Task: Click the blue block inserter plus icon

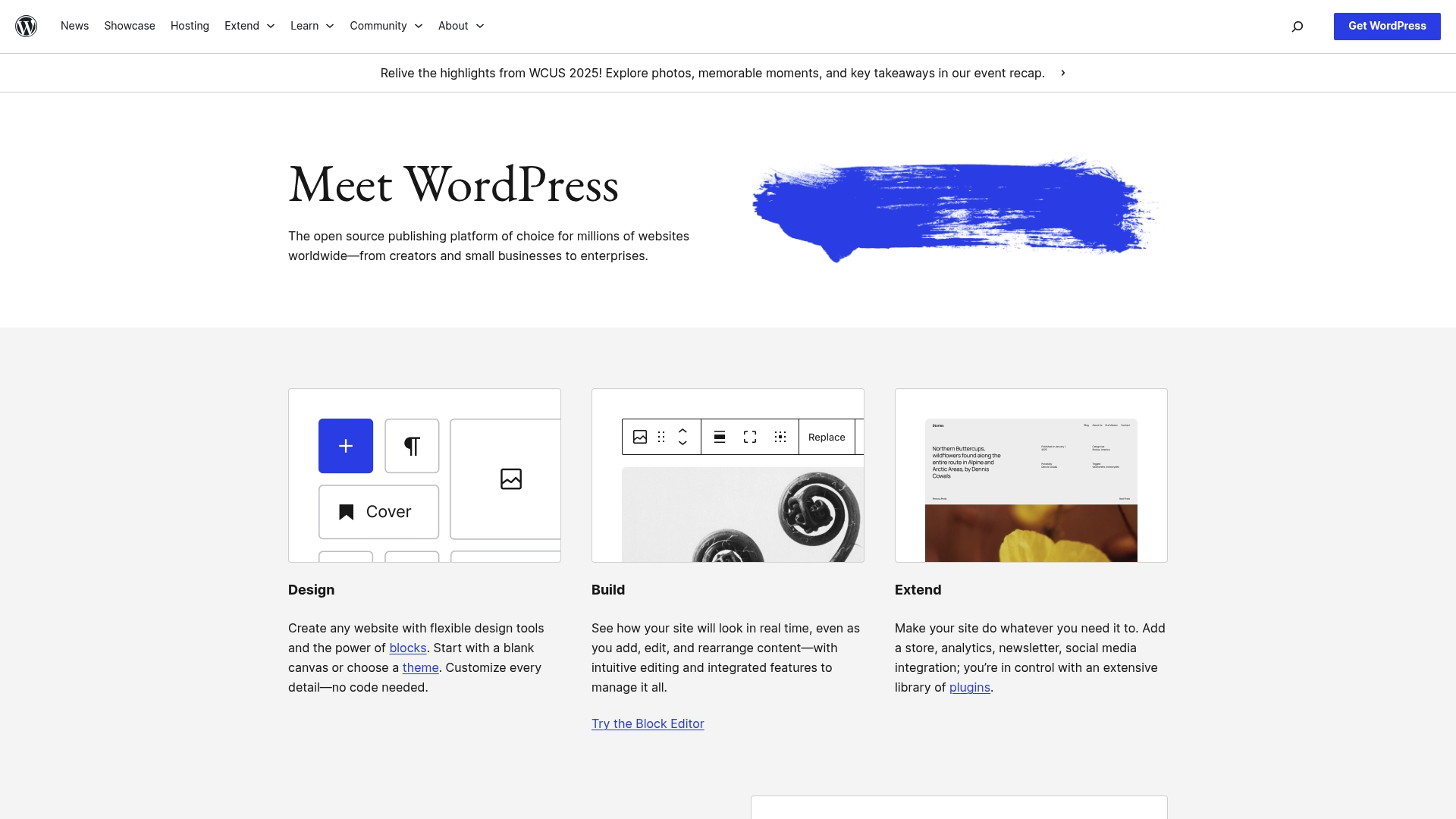Action: 345,446
